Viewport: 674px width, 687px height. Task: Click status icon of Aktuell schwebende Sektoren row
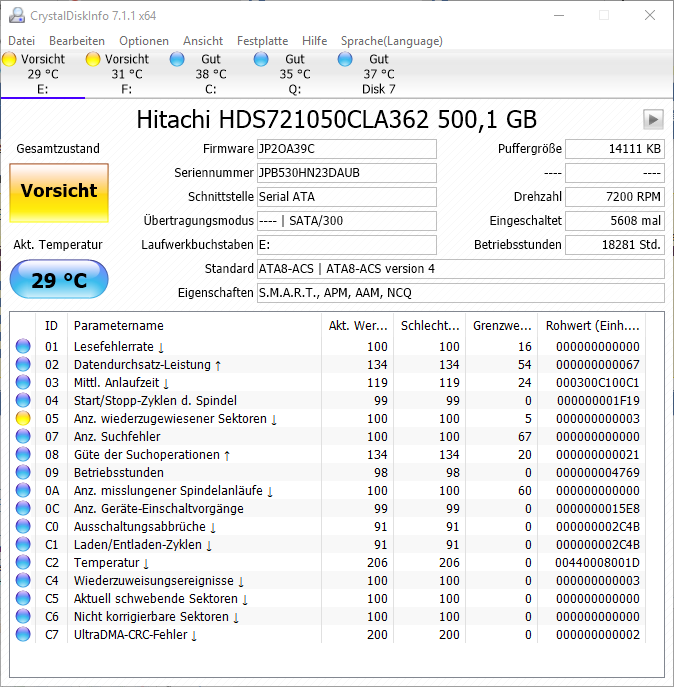point(23,598)
